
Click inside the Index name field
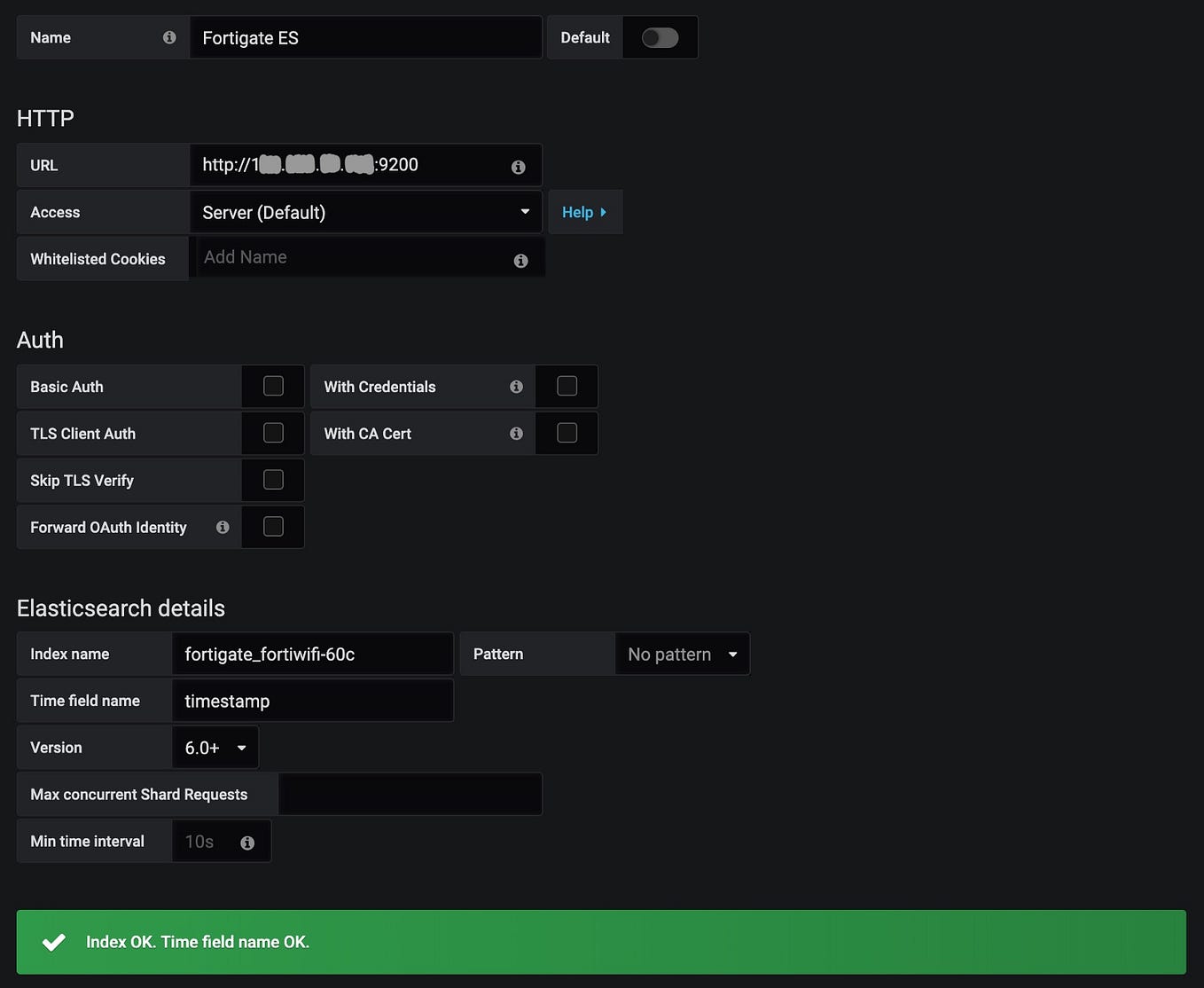tap(312, 654)
